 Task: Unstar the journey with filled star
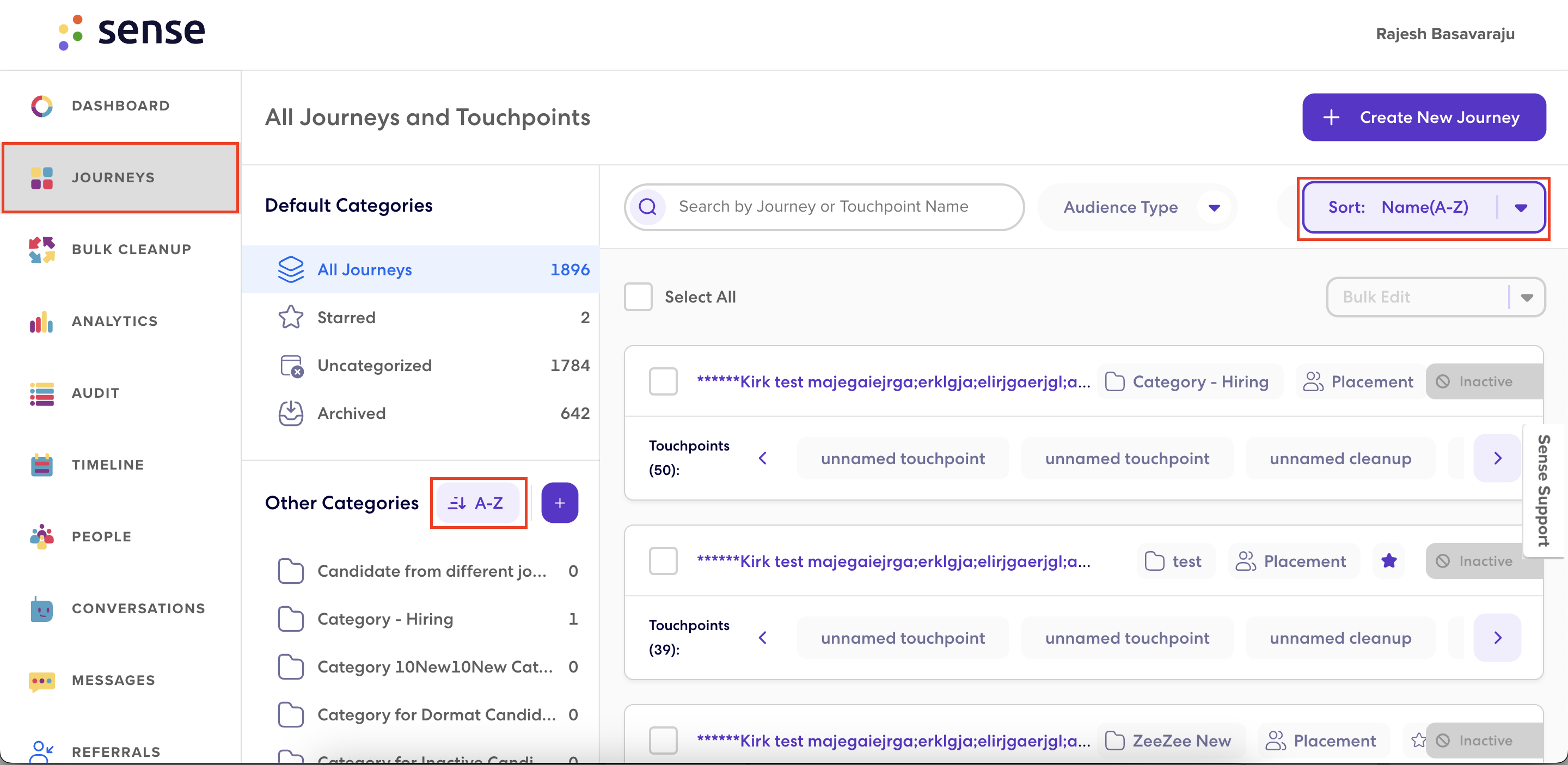[x=1389, y=560]
